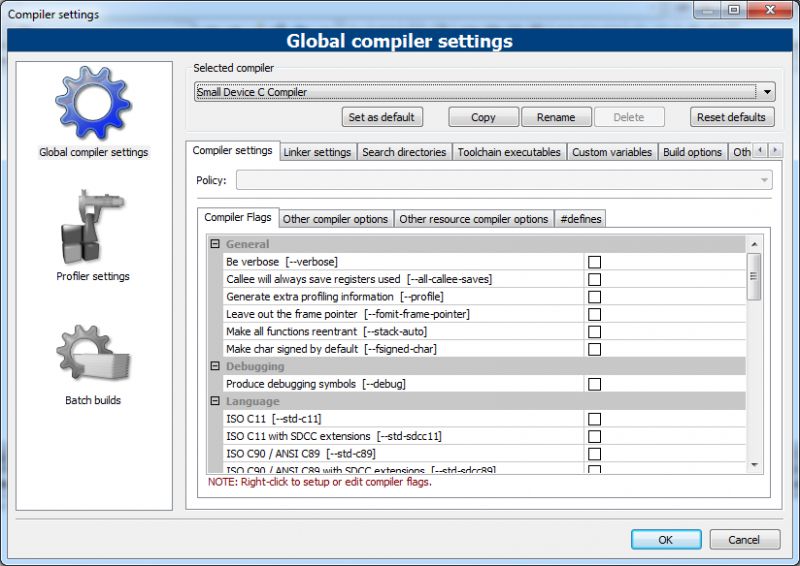Image resolution: width=800 pixels, height=566 pixels.
Task: Click the flags list scroll up arrow
Action: click(x=754, y=244)
